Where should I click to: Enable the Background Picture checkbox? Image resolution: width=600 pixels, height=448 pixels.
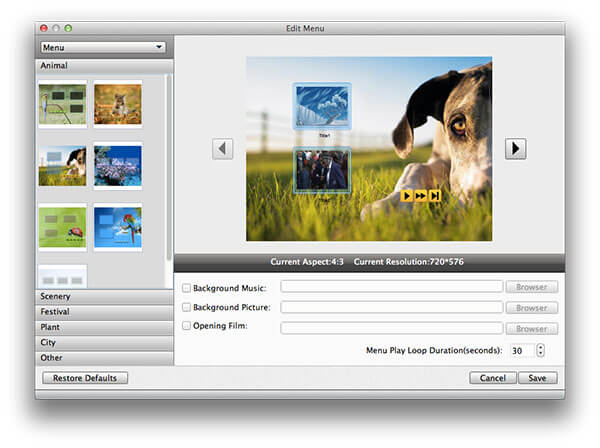click(x=186, y=307)
